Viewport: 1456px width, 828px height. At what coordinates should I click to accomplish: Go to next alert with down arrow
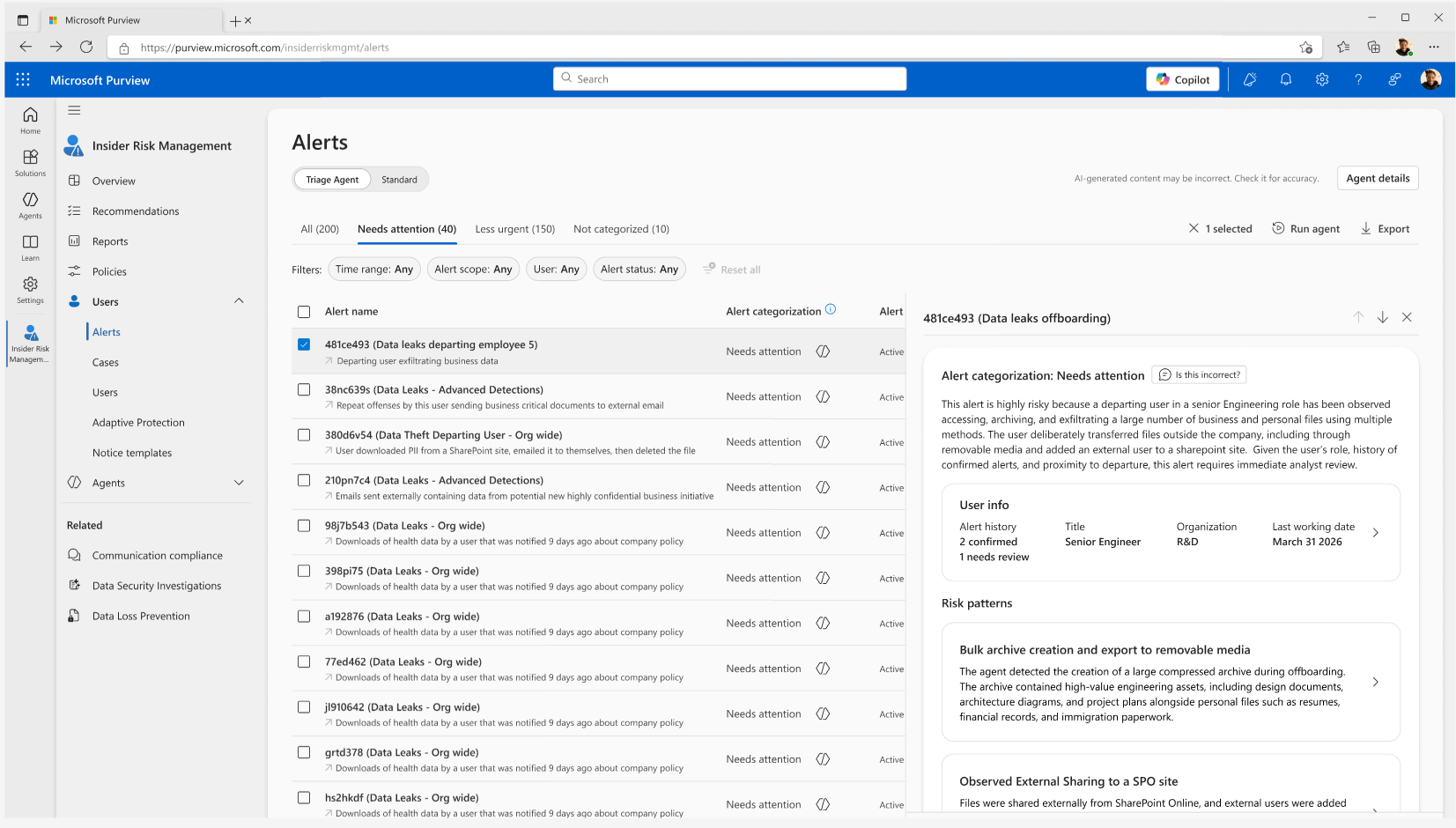point(1382,317)
